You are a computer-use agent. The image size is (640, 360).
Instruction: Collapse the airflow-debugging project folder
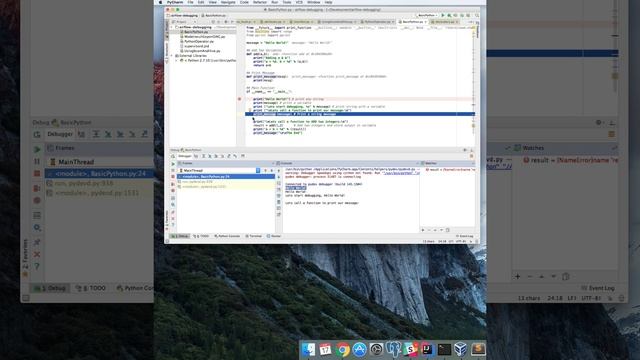pos(172,27)
